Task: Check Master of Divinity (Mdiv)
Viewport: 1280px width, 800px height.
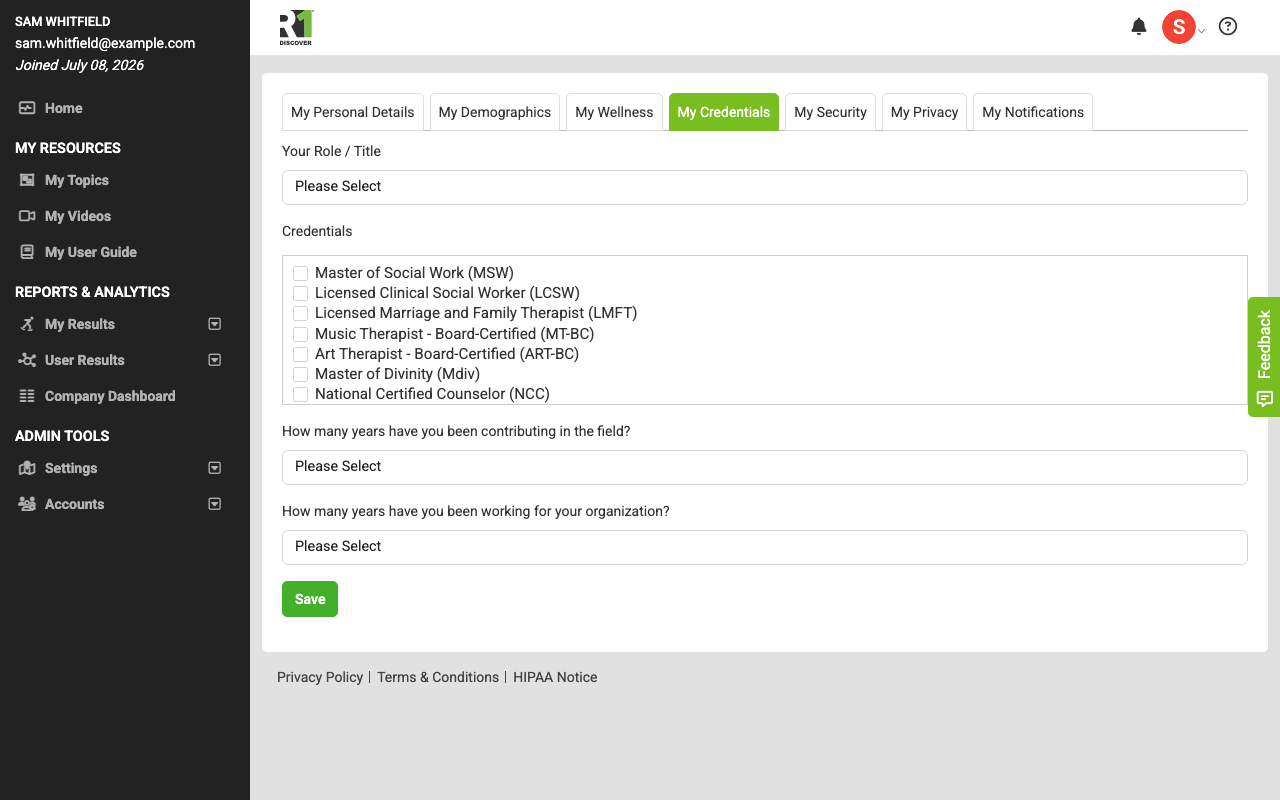Action: click(300, 374)
